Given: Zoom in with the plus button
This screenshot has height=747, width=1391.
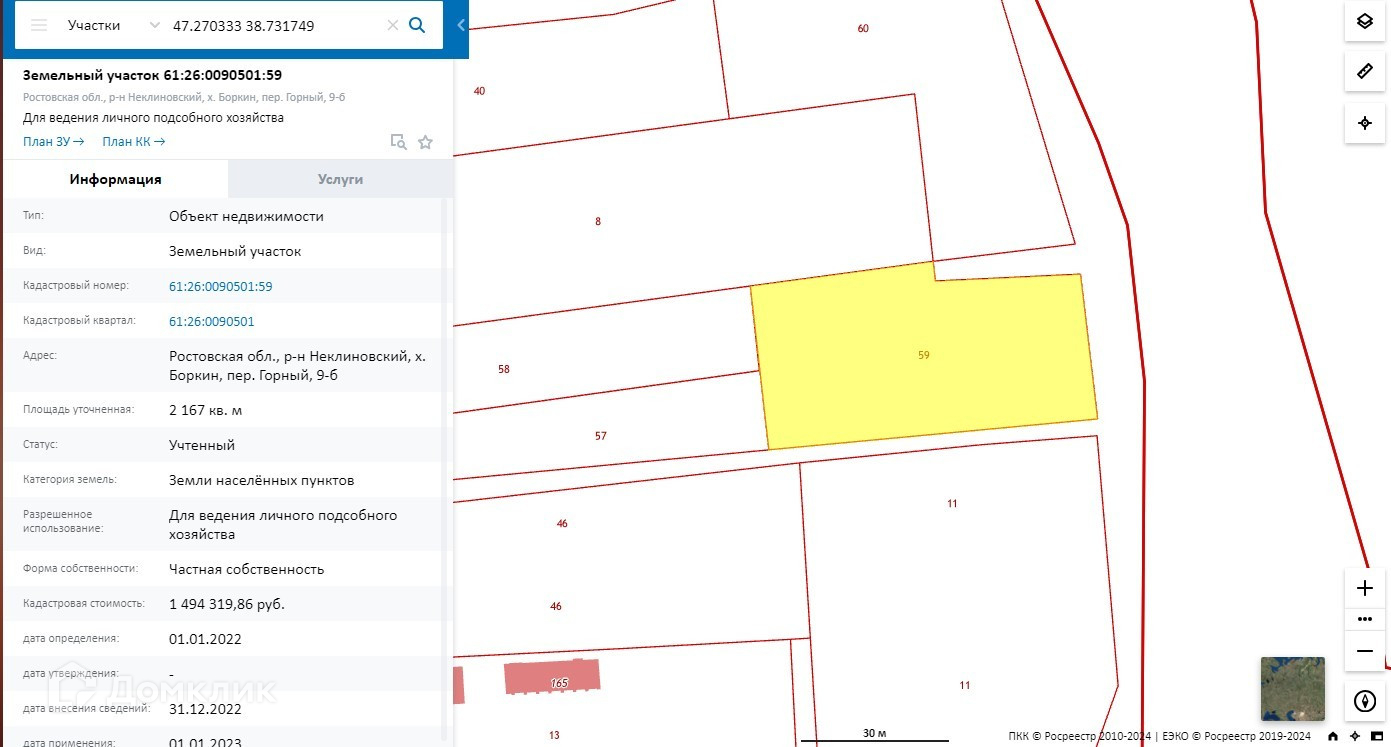Looking at the screenshot, I should [x=1365, y=588].
